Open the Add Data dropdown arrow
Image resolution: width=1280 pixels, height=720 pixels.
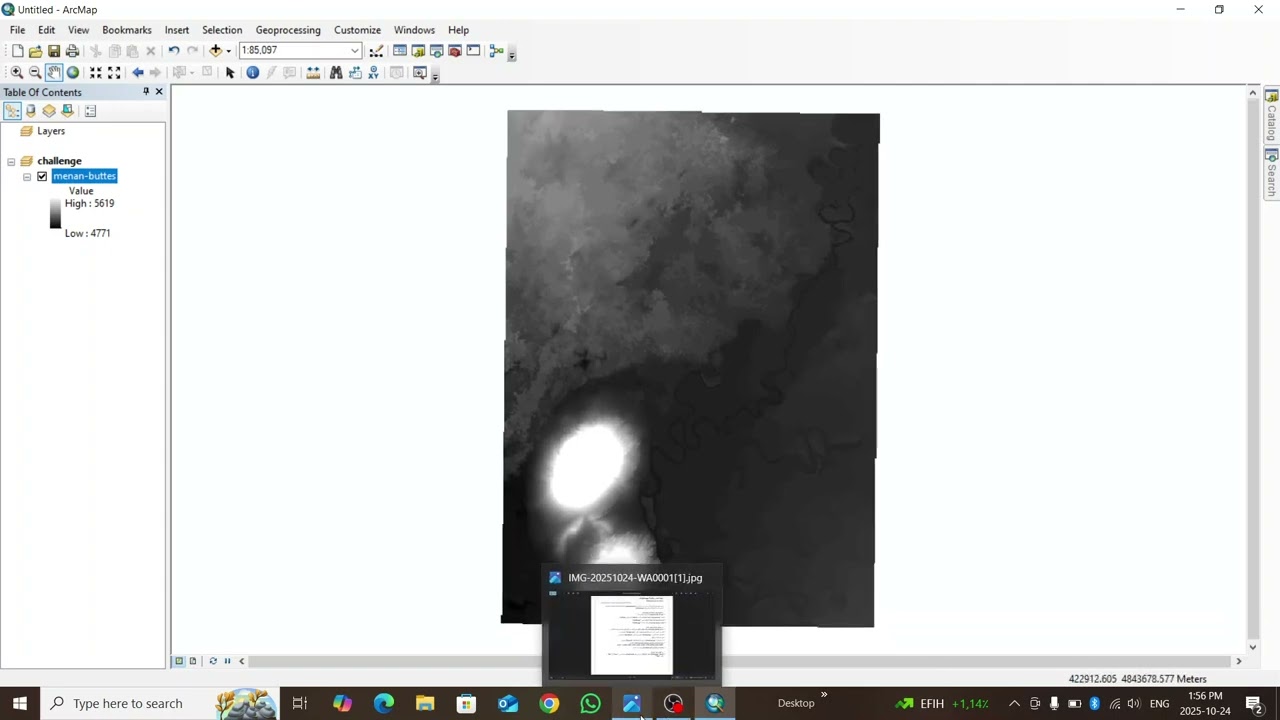pos(228,51)
